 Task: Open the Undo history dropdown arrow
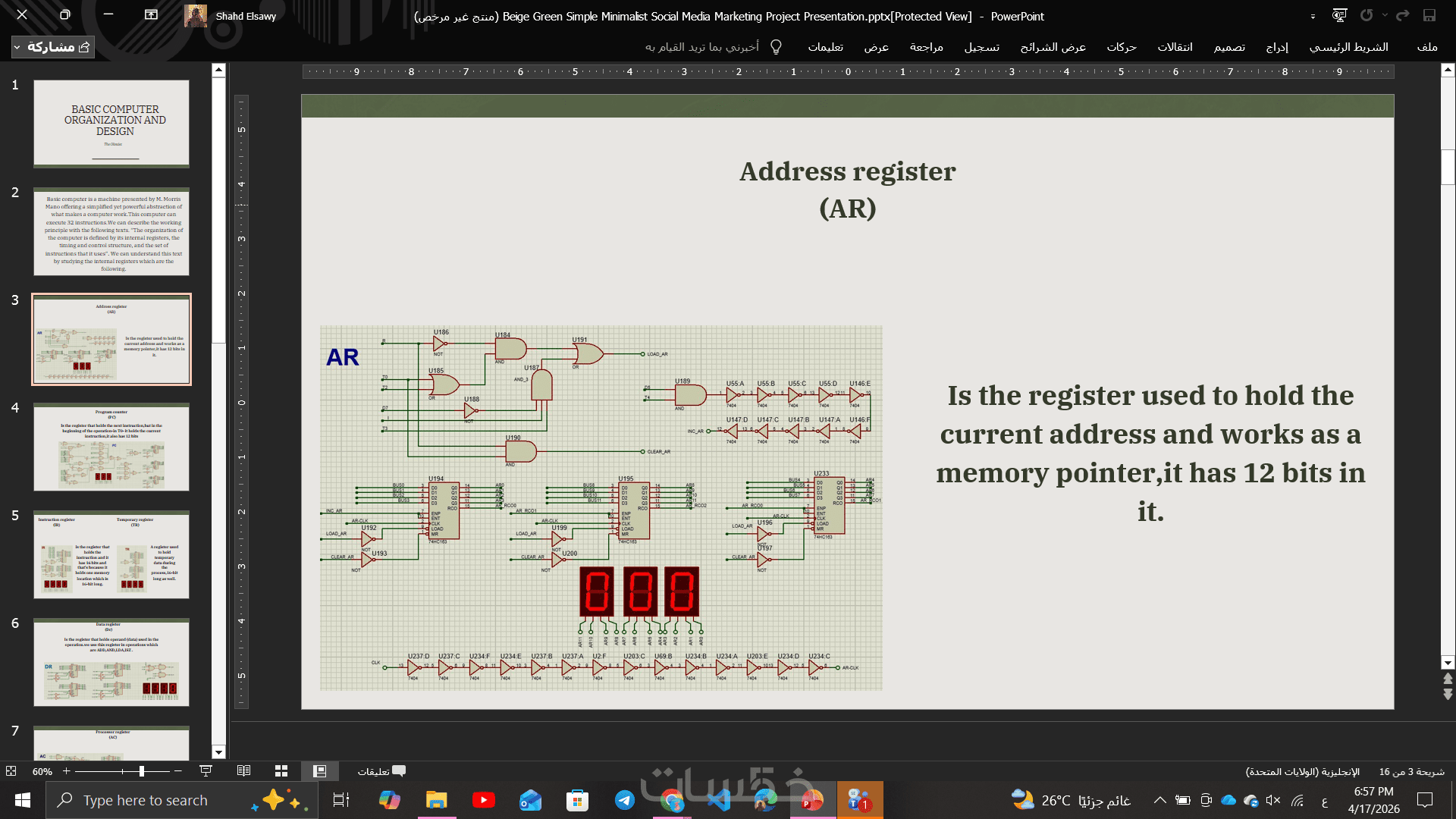tap(1385, 15)
